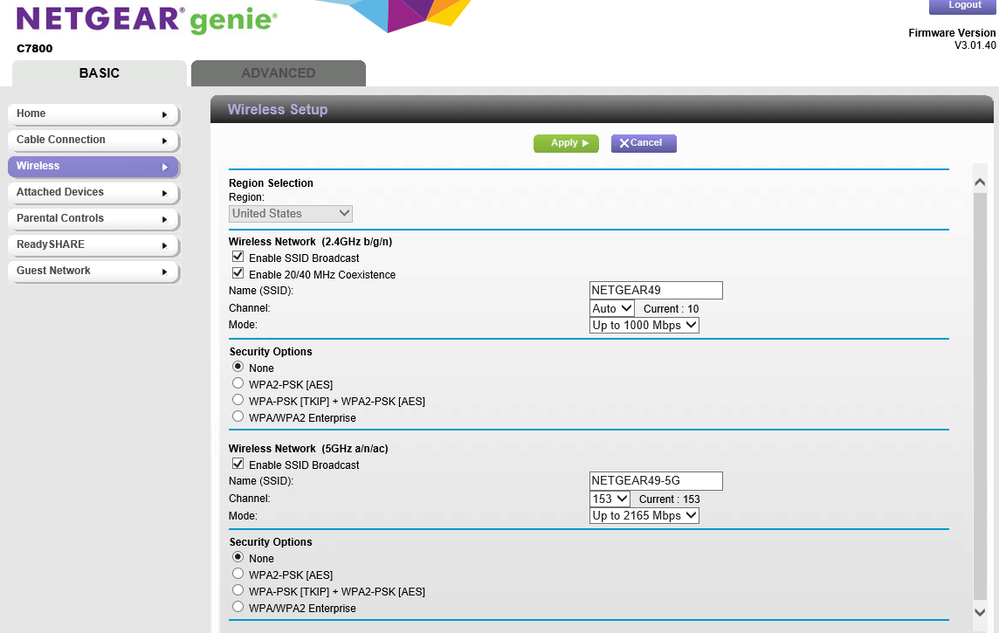
Task: Open the 2.4GHz Channel Auto dropdown
Action: (612, 308)
